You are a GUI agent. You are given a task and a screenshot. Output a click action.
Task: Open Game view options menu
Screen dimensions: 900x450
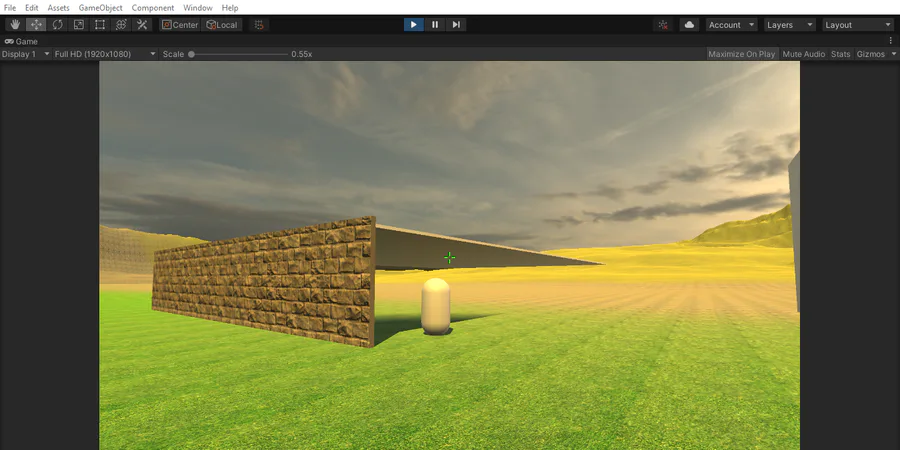point(891,41)
